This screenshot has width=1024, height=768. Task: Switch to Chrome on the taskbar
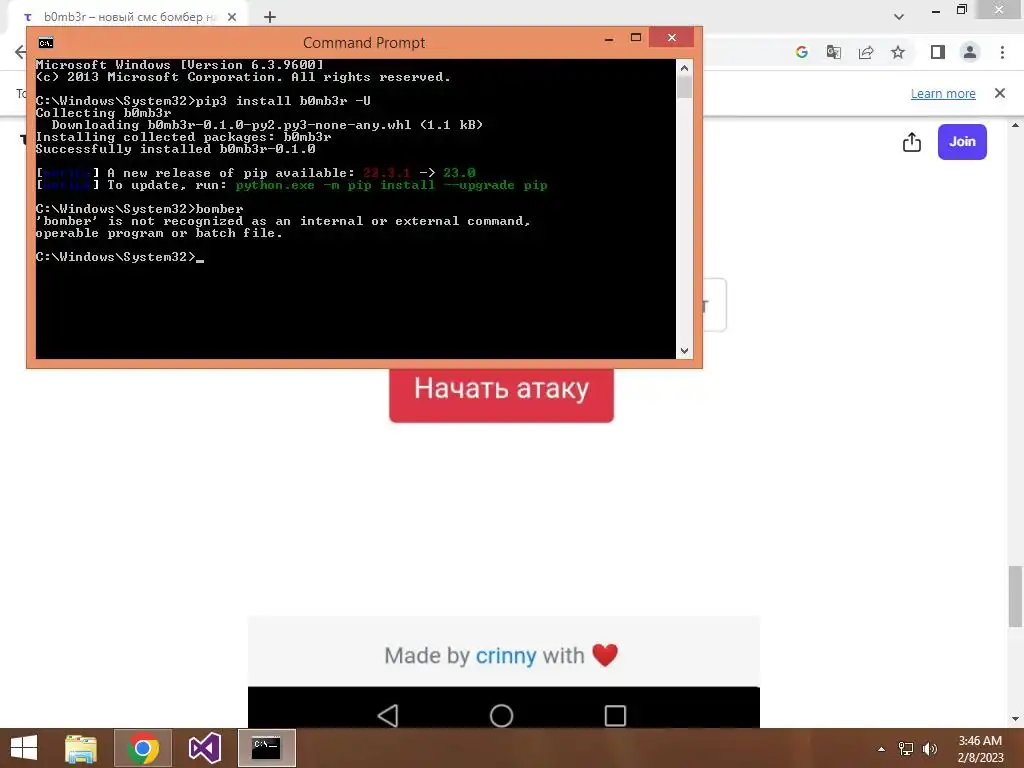[143, 748]
